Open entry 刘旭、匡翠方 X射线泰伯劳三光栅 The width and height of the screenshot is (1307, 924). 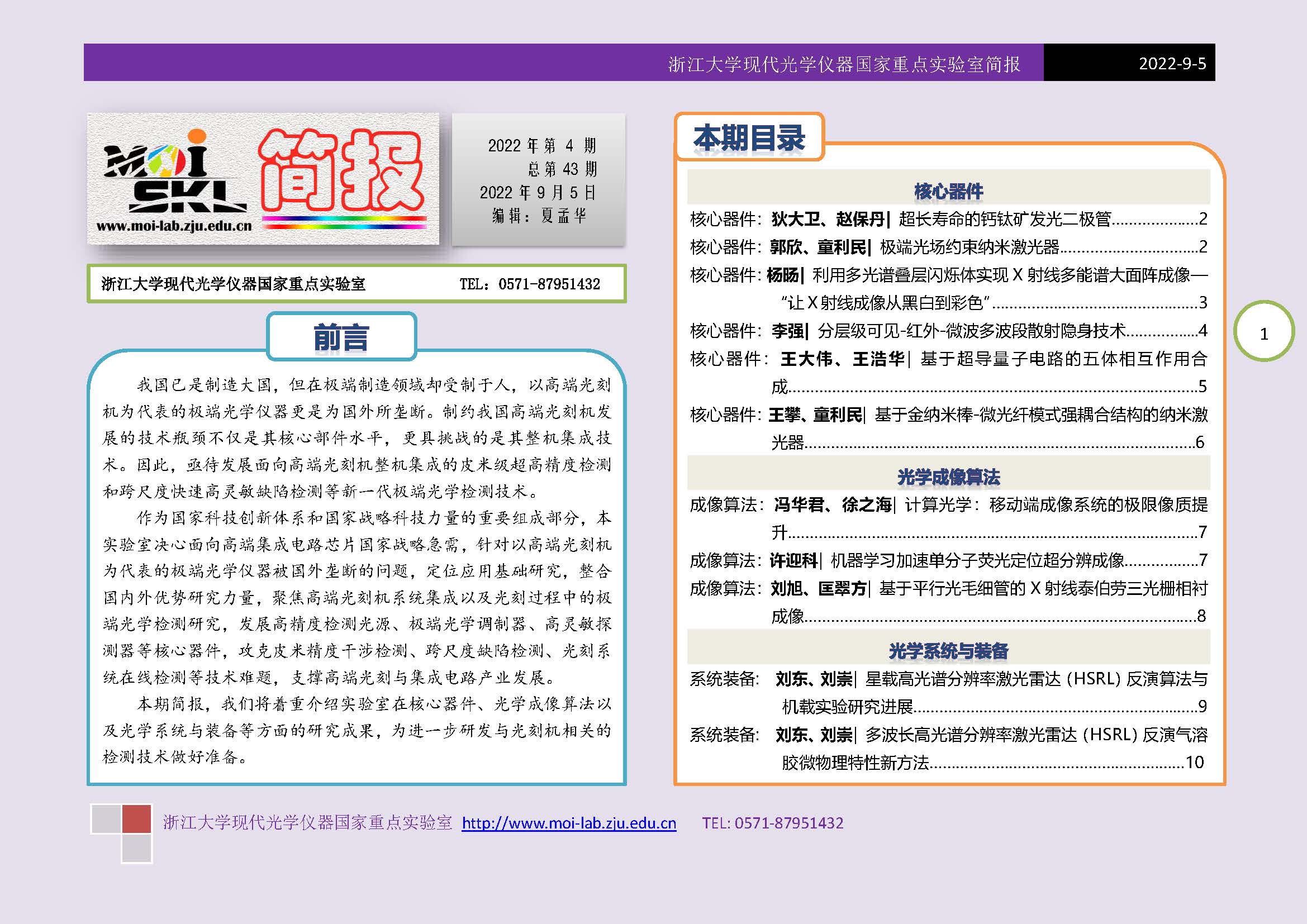948,602
